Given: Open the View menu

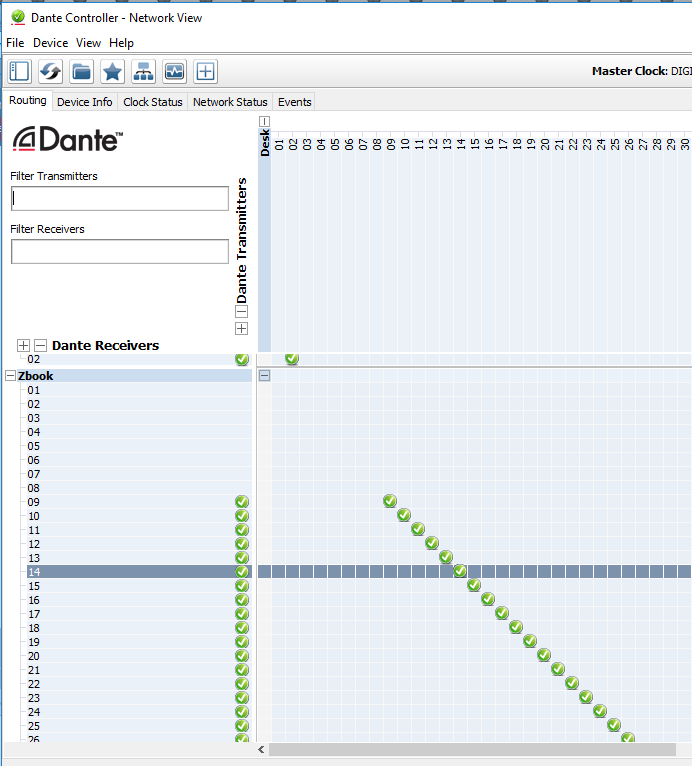Looking at the screenshot, I should (x=88, y=43).
